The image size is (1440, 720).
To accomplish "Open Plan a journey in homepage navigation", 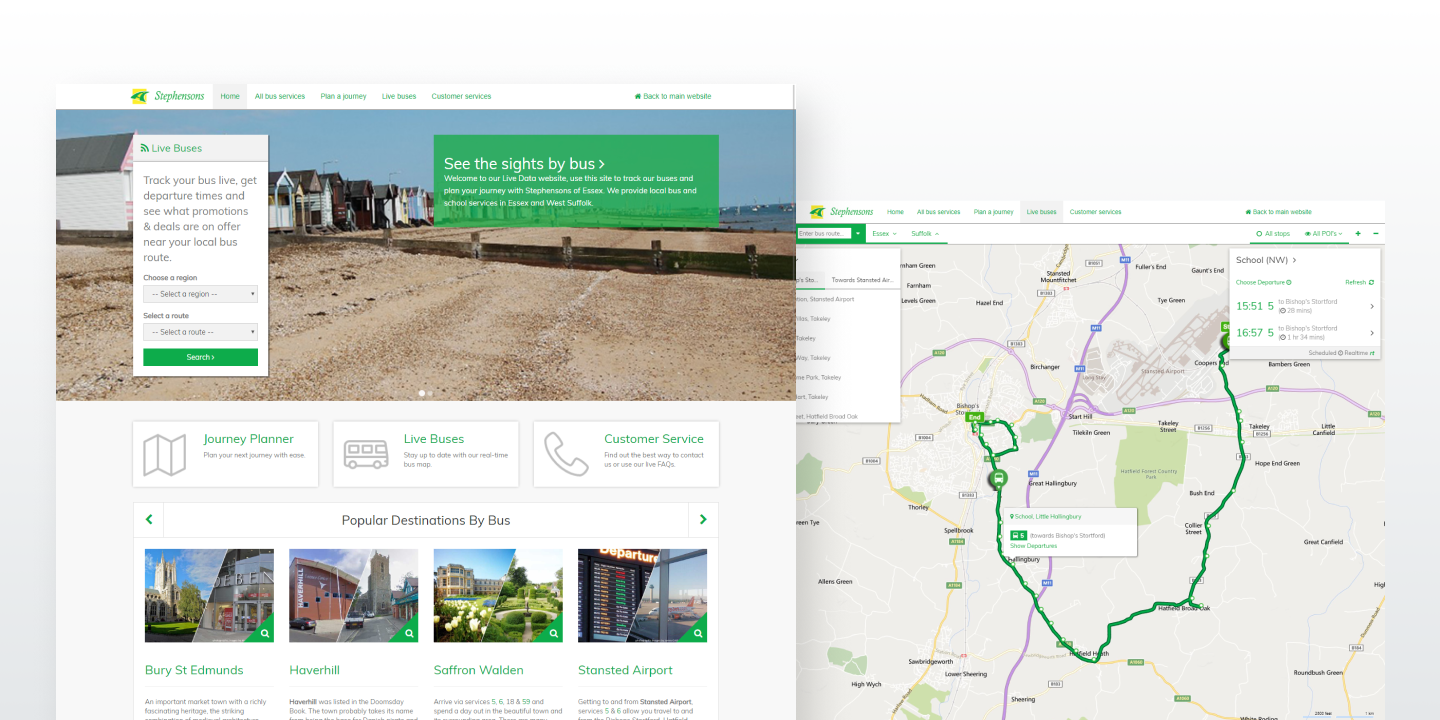I will coord(343,97).
